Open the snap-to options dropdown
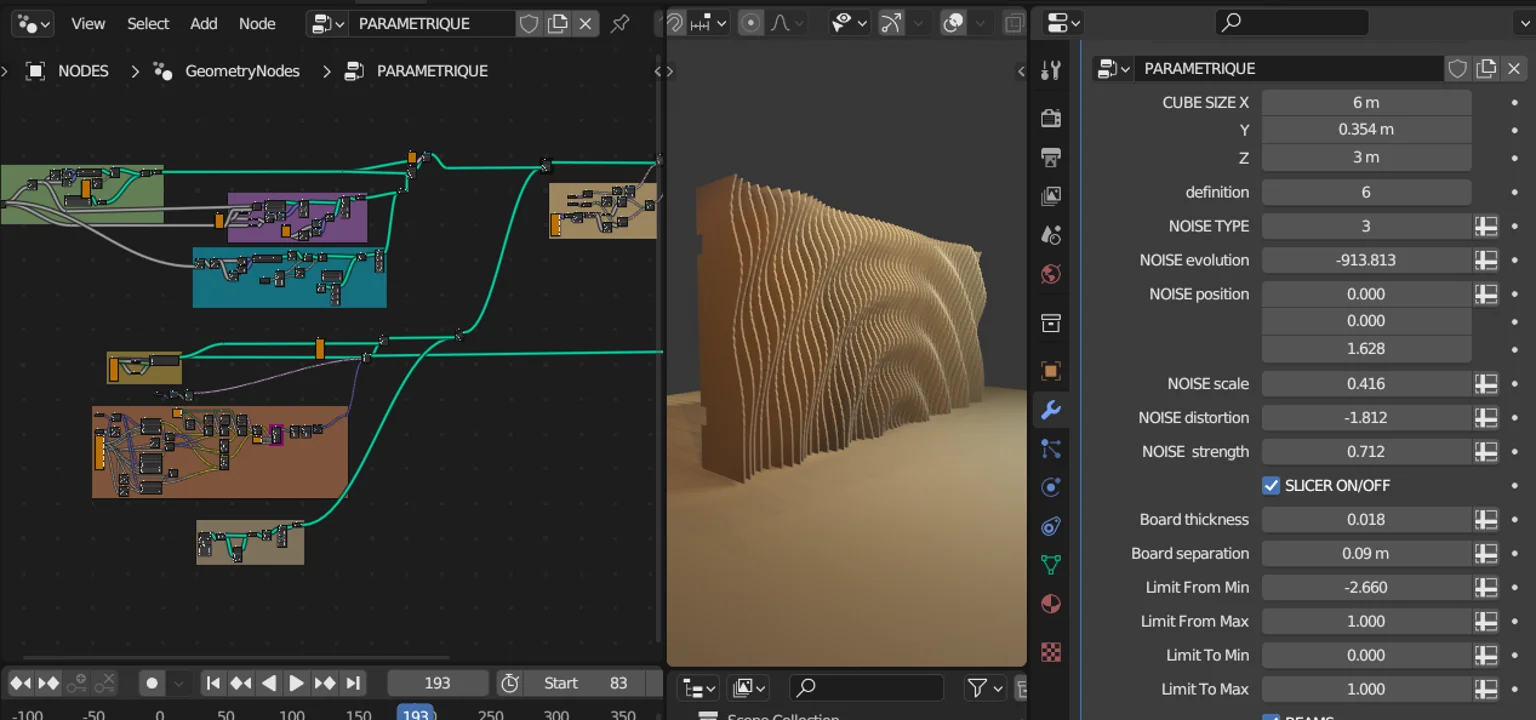The height and width of the screenshot is (720, 1536). point(722,22)
